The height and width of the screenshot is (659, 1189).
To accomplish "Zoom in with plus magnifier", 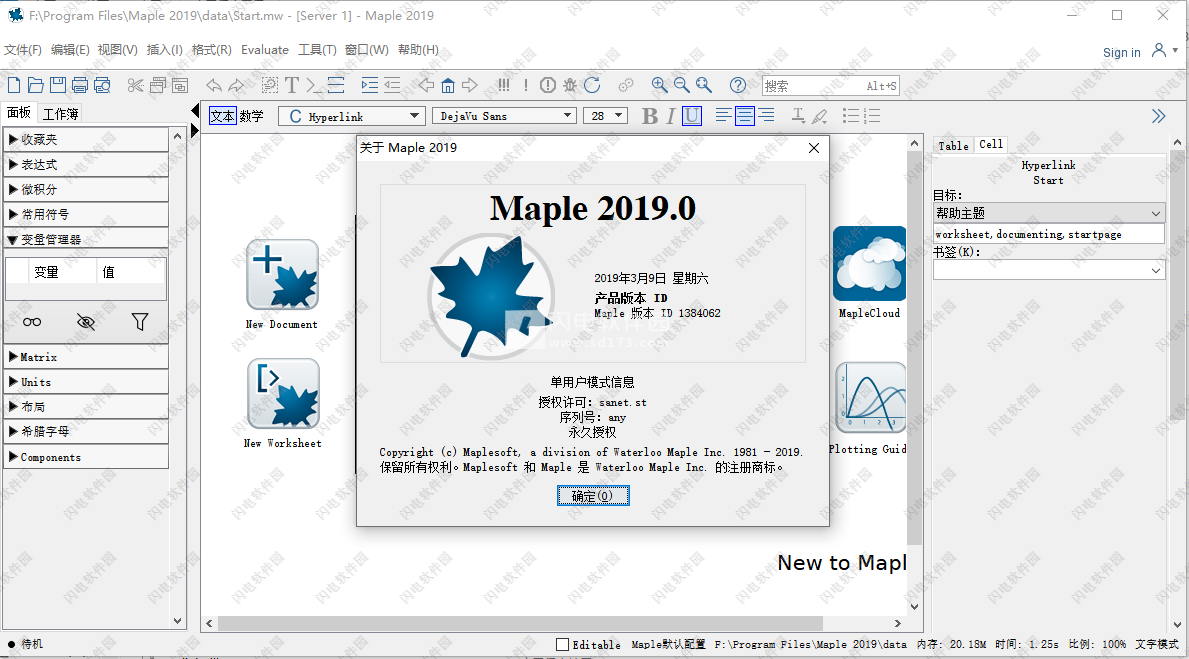I will tap(660, 85).
